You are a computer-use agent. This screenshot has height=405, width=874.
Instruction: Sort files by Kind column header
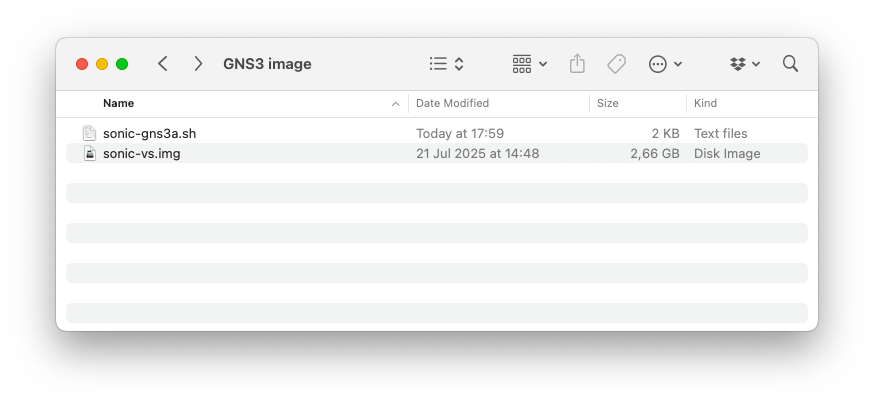pyautogui.click(x=706, y=103)
